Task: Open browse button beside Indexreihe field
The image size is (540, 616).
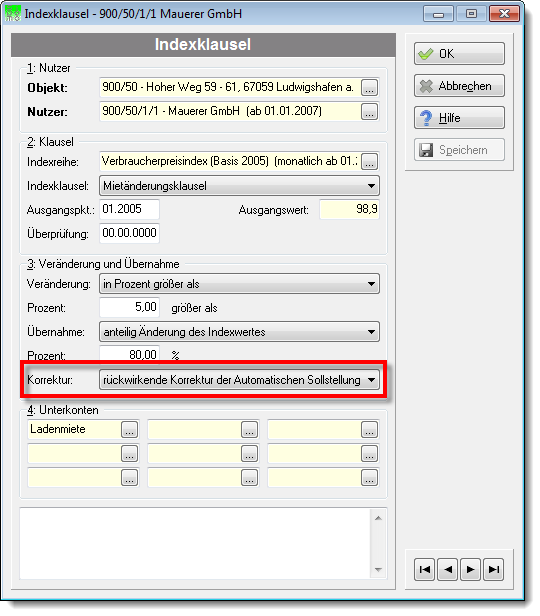Action: pos(369,161)
